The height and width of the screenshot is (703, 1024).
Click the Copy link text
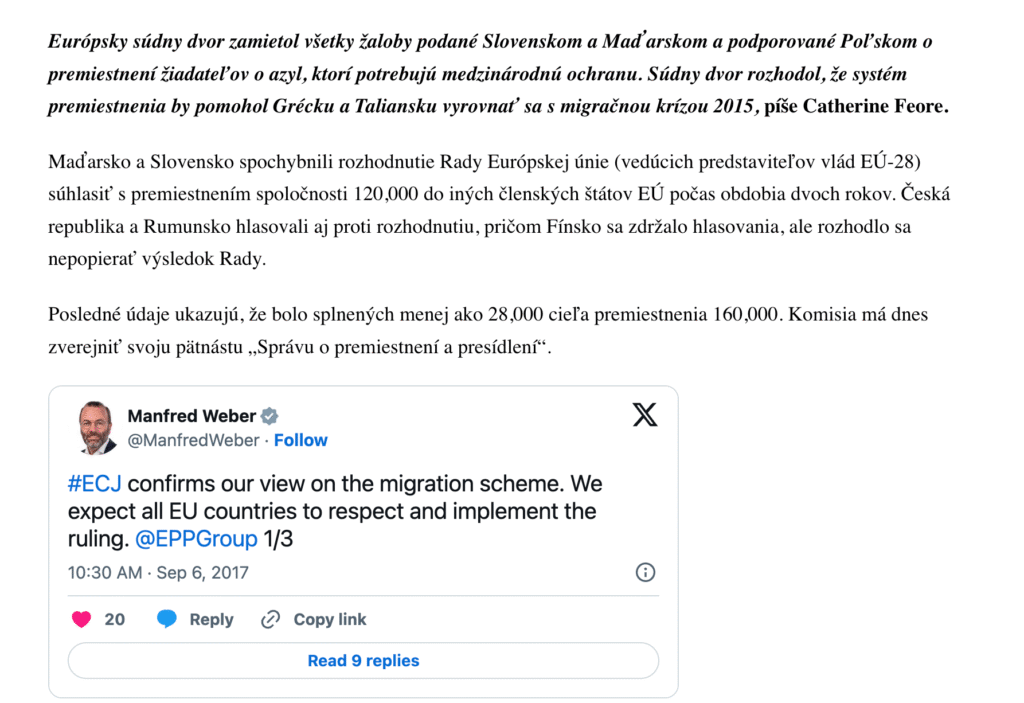click(330, 619)
